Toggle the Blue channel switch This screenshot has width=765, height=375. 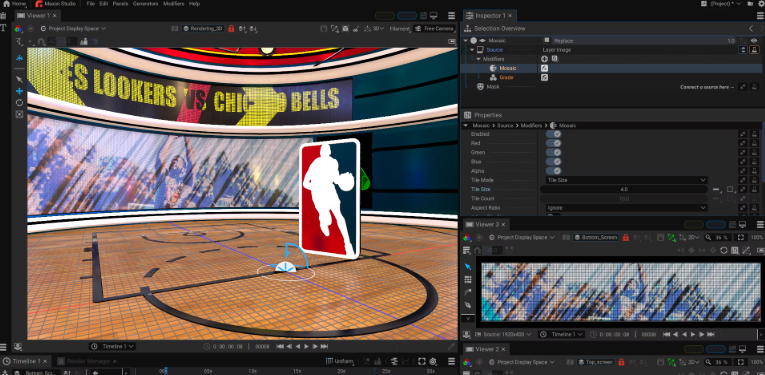pos(554,162)
